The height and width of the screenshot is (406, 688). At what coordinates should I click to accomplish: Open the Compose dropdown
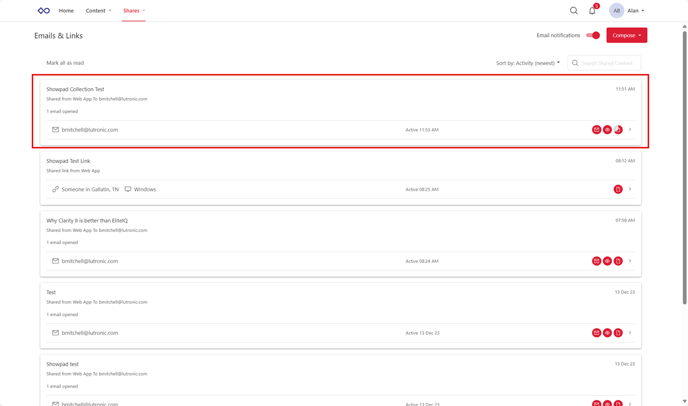pyautogui.click(x=627, y=35)
